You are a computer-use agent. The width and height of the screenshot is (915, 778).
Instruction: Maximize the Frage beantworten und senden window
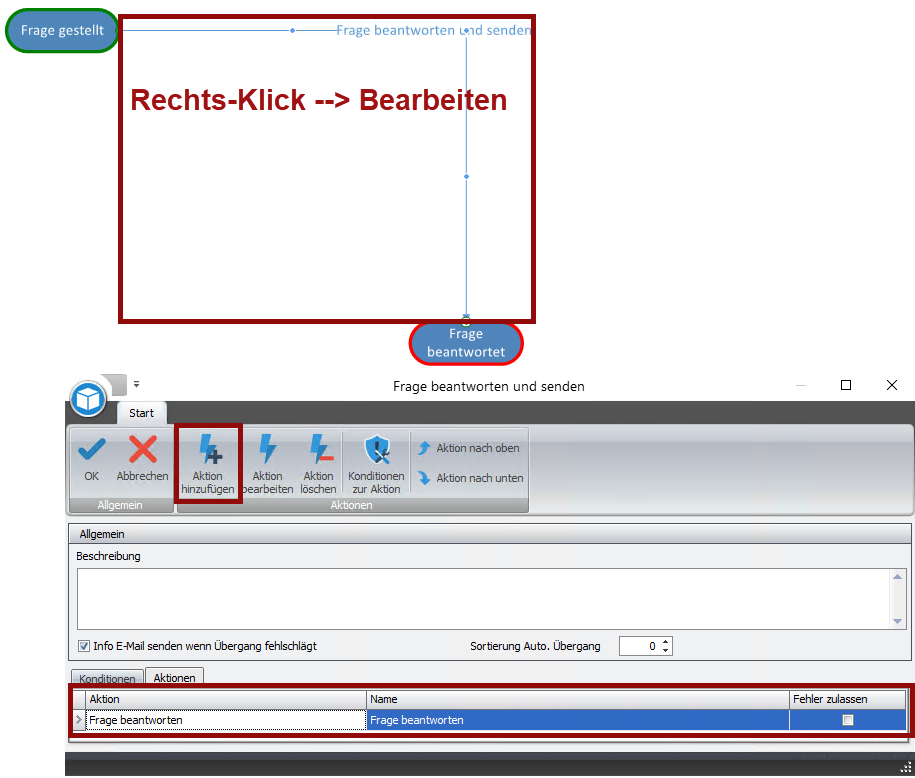(846, 385)
